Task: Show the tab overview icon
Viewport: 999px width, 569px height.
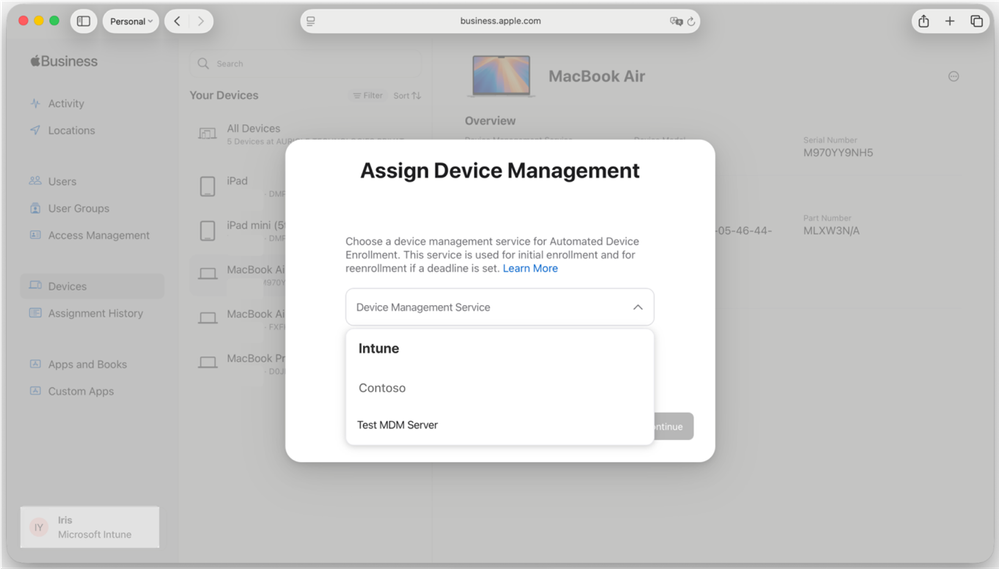Action: 976,21
